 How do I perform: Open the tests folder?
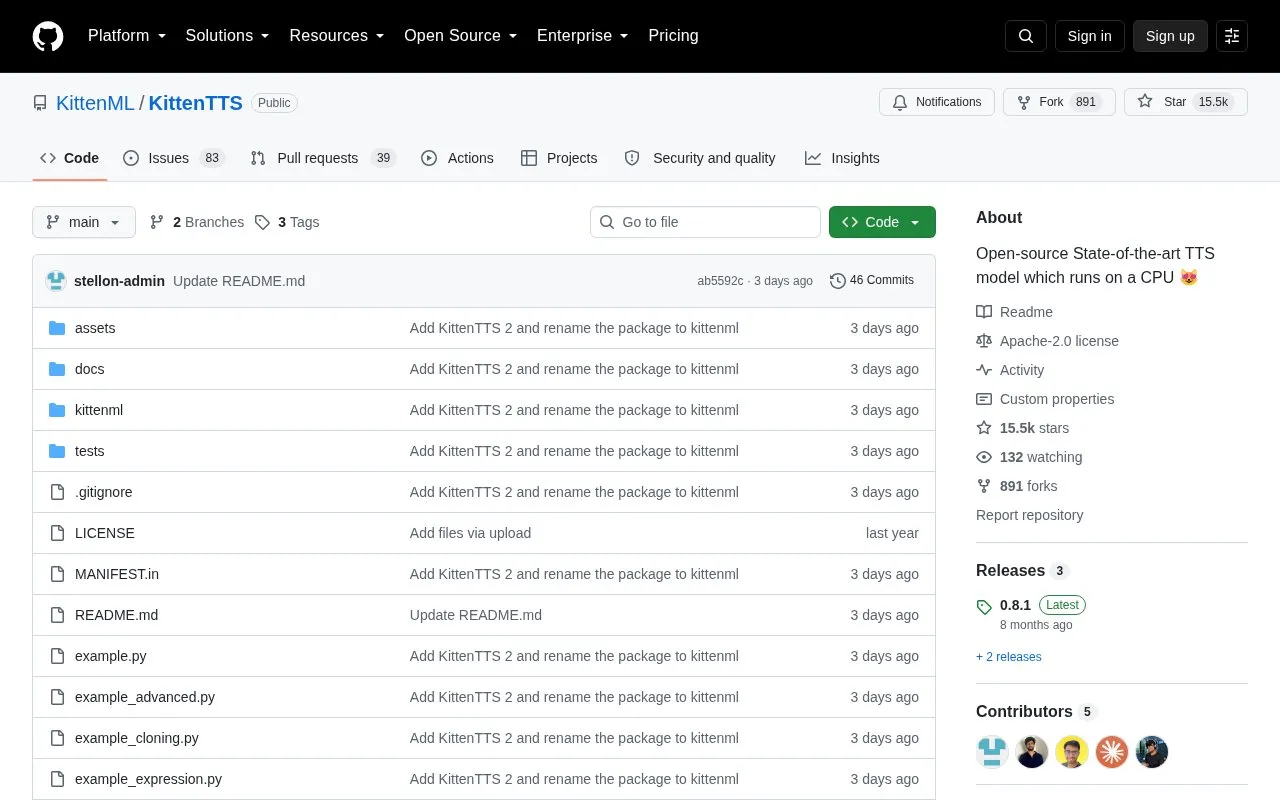pos(89,451)
